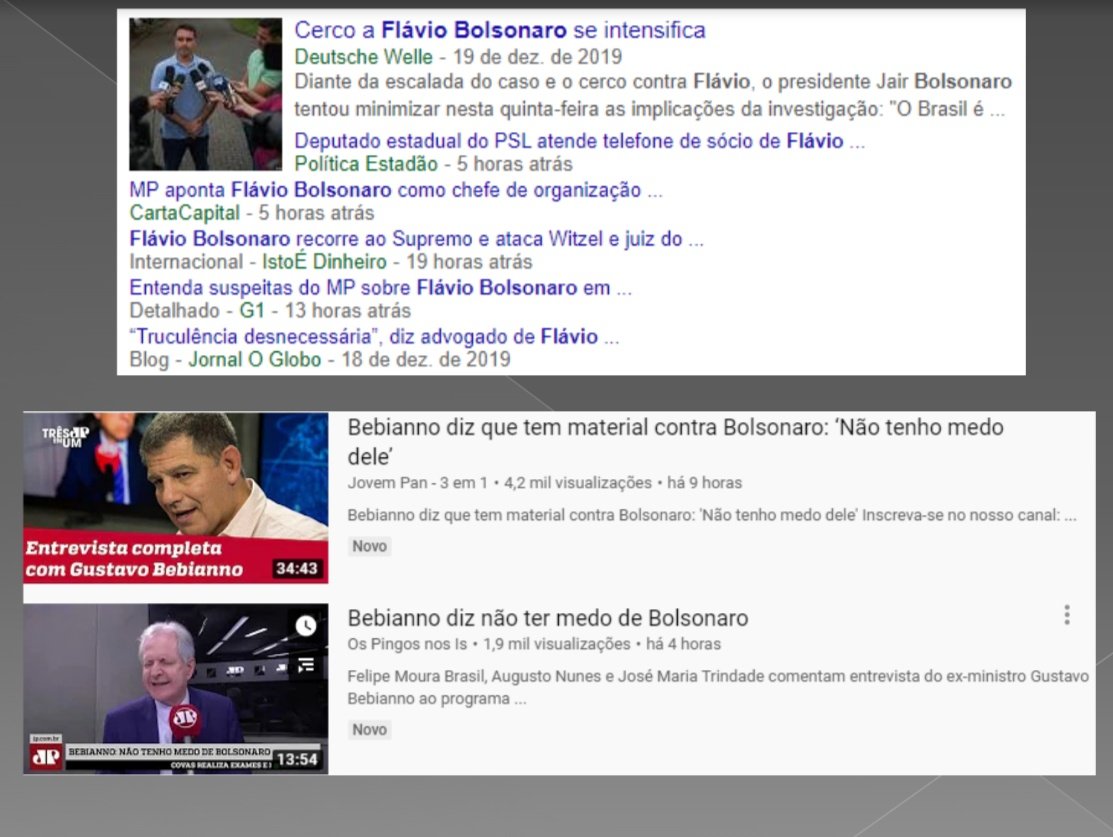Open 'Truculência desnecessária' advogado article
The width and height of the screenshot is (1113, 837).
click(374, 337)
